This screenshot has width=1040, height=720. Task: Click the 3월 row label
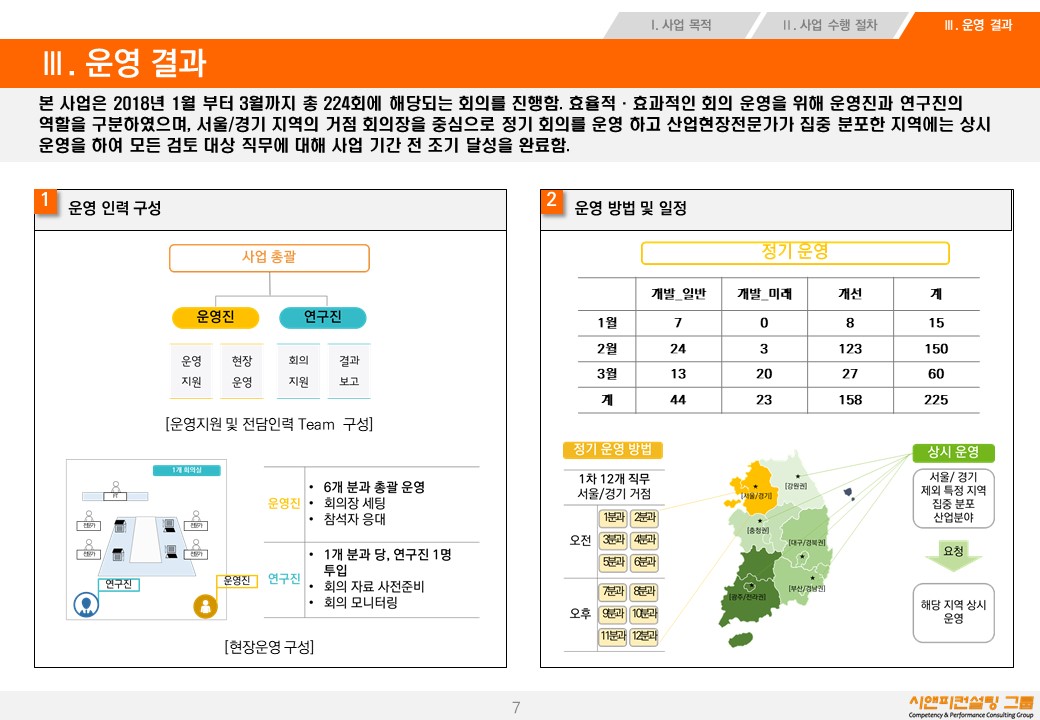pos(607,374)
